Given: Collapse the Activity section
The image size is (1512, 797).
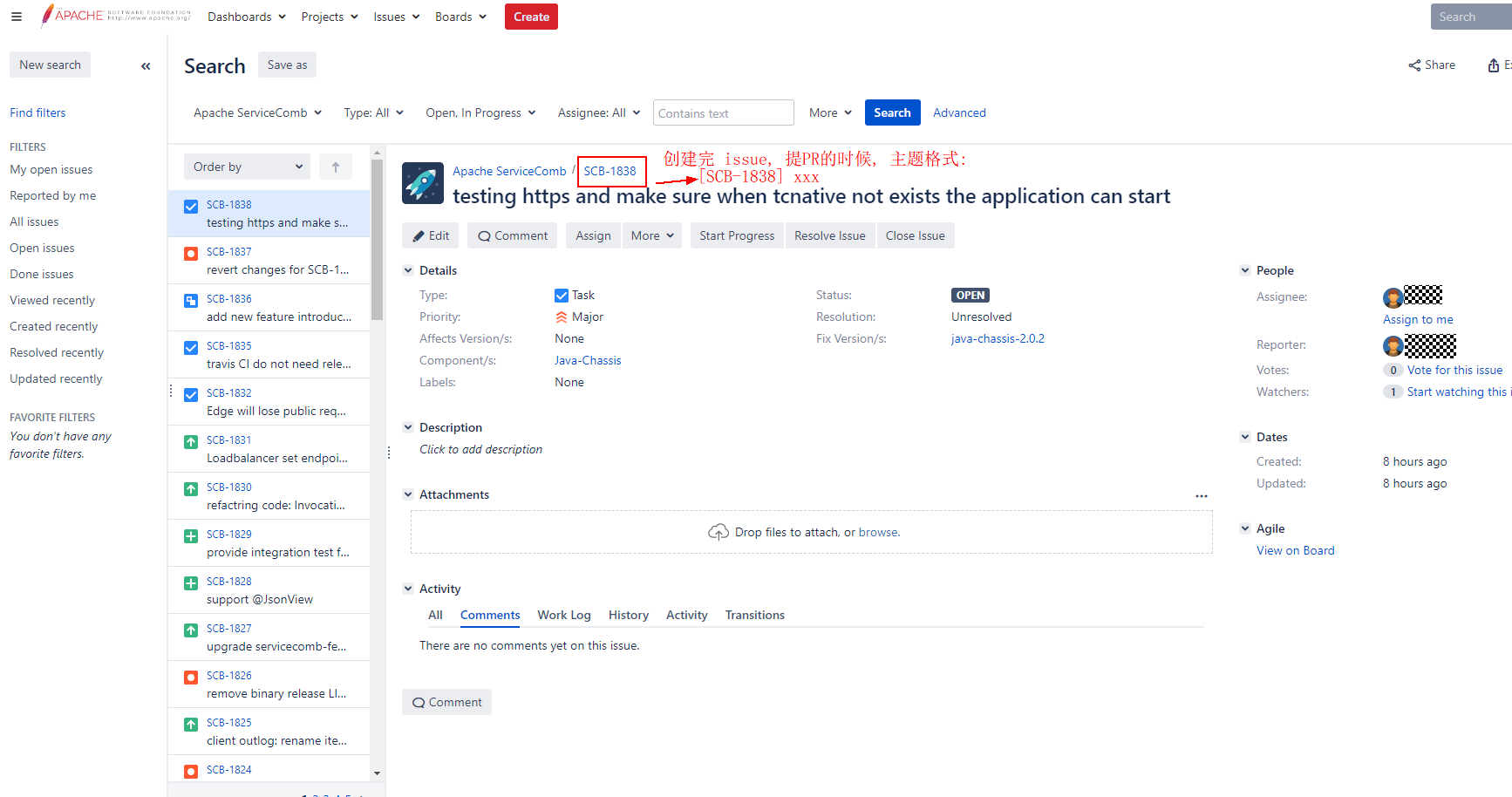Looking at the screenshot, I should [x=408, y=589].
